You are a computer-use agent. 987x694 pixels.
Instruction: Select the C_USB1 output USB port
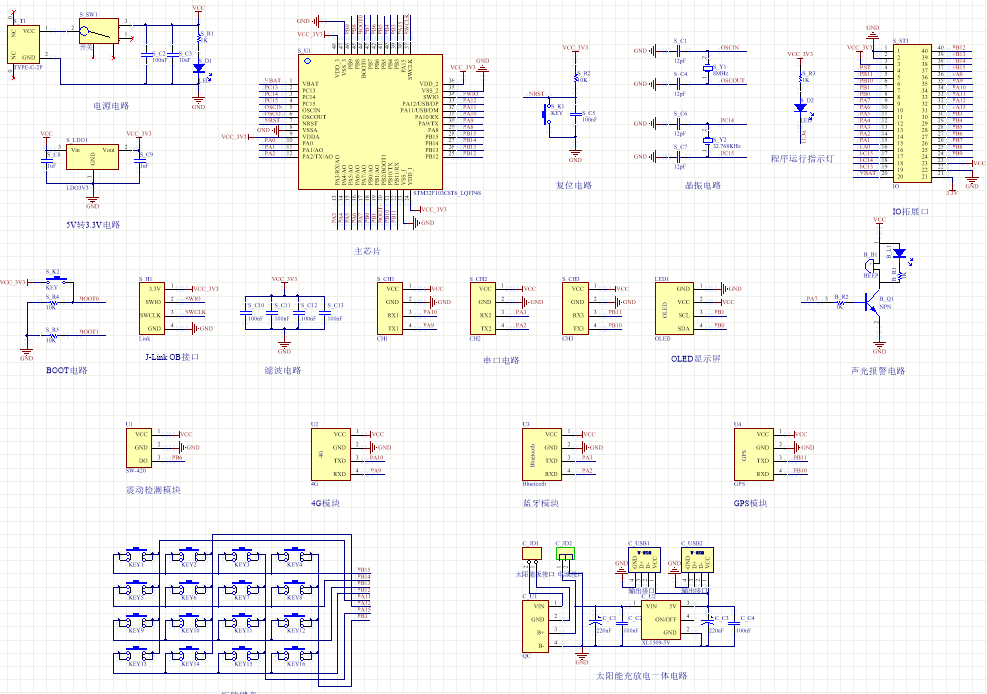tap(644, 559)
